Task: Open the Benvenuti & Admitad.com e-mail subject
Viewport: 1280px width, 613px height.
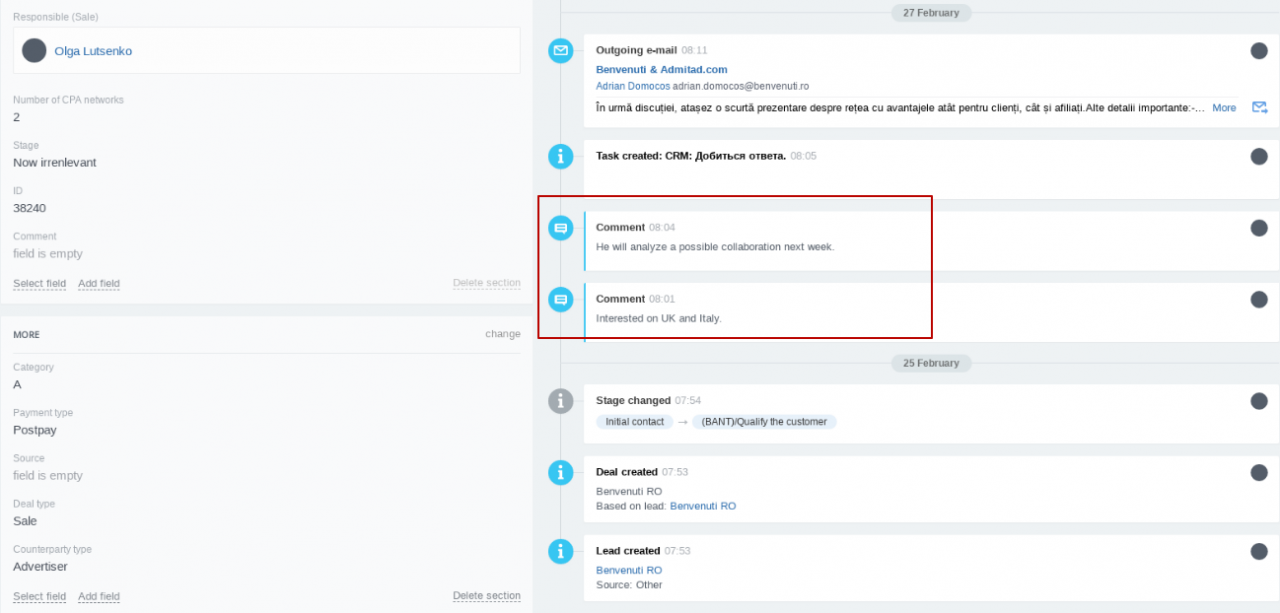Action: tap(662, 70)
